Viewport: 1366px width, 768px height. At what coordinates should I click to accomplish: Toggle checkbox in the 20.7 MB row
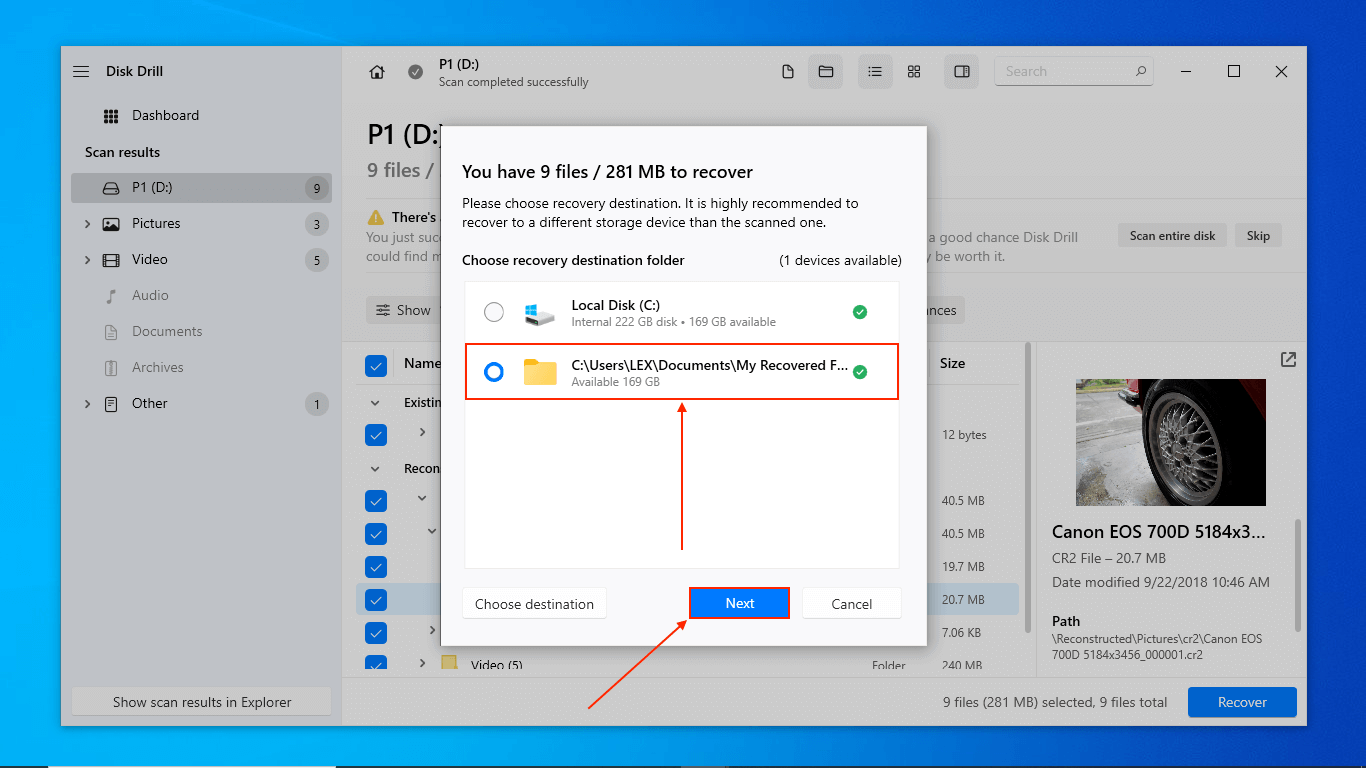pos(376,601)
